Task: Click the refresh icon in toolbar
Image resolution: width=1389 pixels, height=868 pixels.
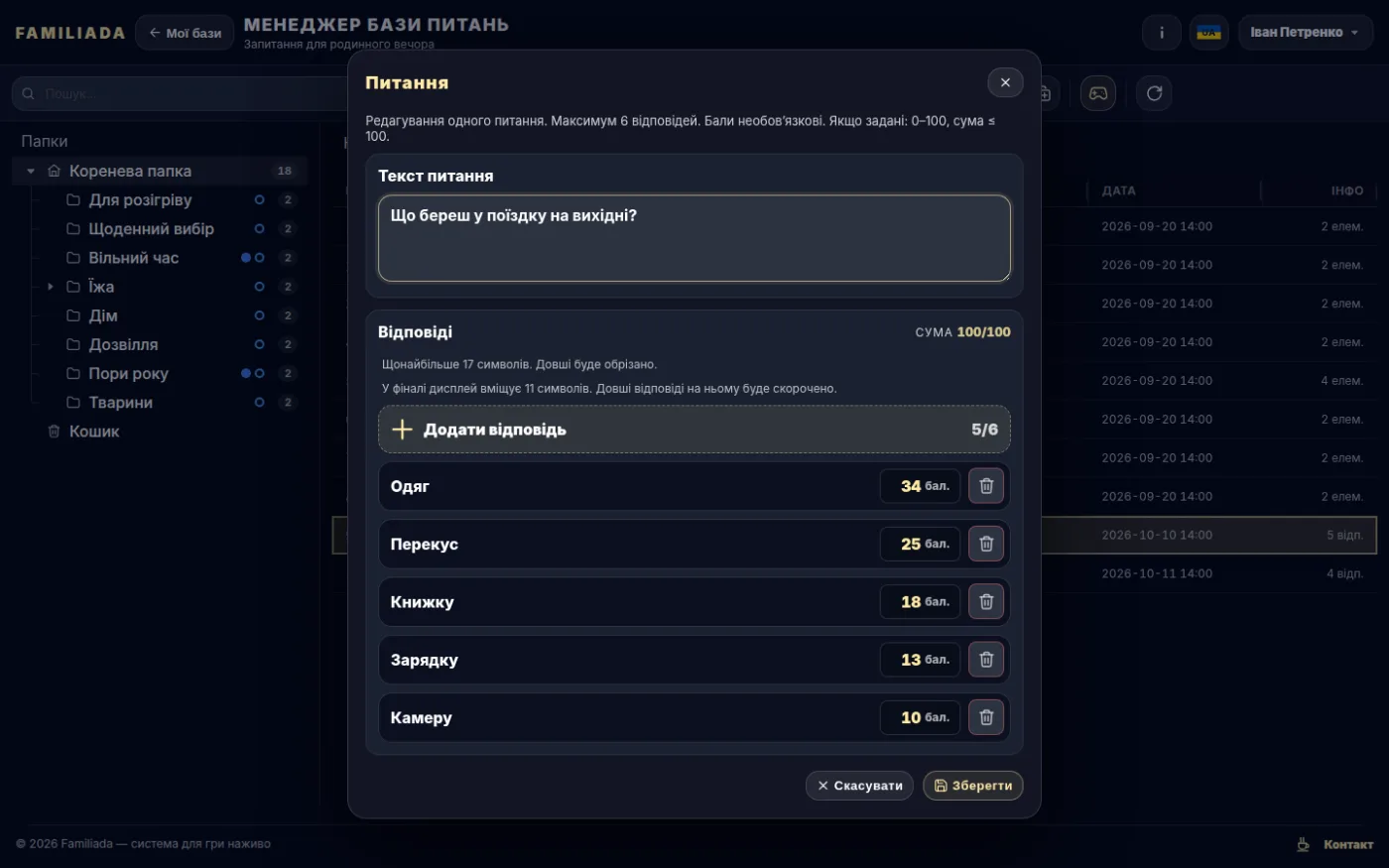Action: [x=1154, y=93]
